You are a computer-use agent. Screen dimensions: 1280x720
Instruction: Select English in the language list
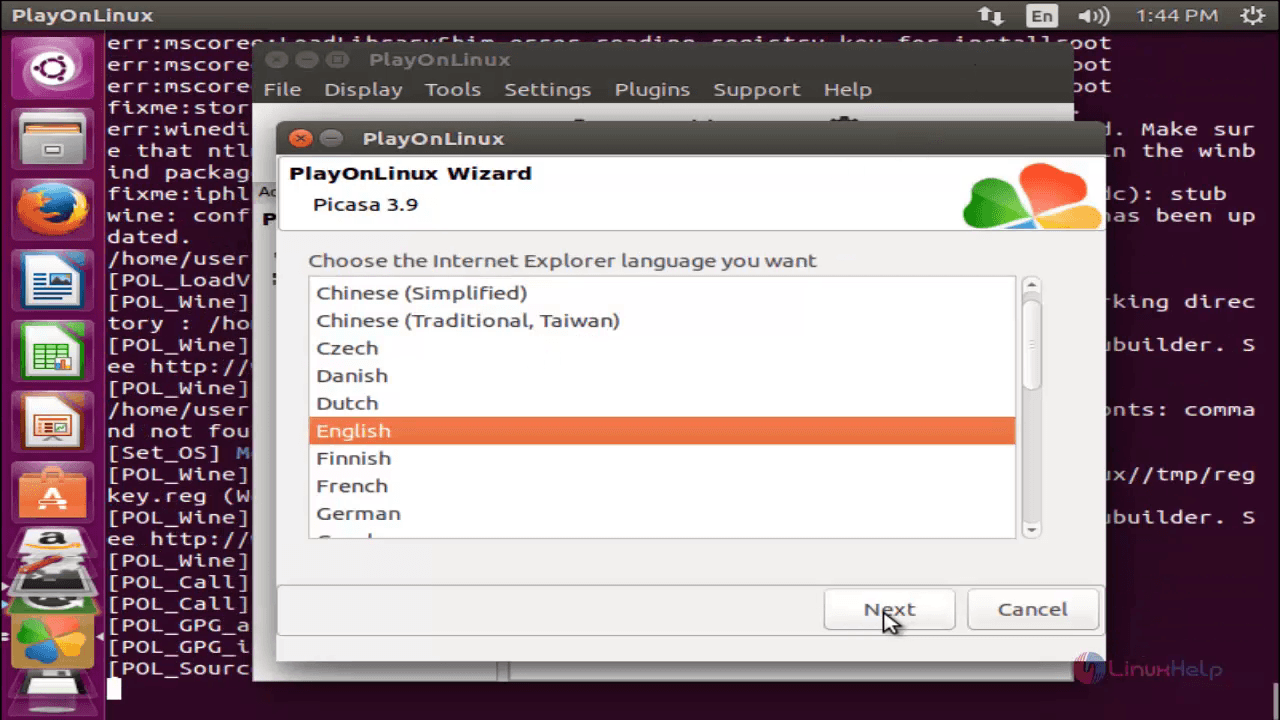click(x=662, y=431)
